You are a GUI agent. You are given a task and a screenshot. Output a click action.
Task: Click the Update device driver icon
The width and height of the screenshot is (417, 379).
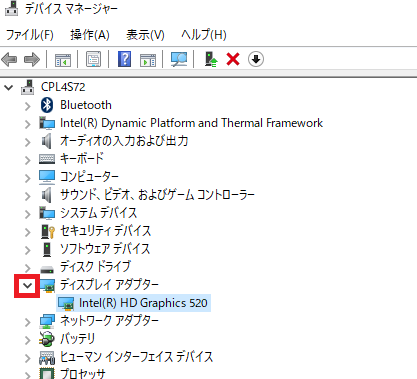[x=211, y=59]
